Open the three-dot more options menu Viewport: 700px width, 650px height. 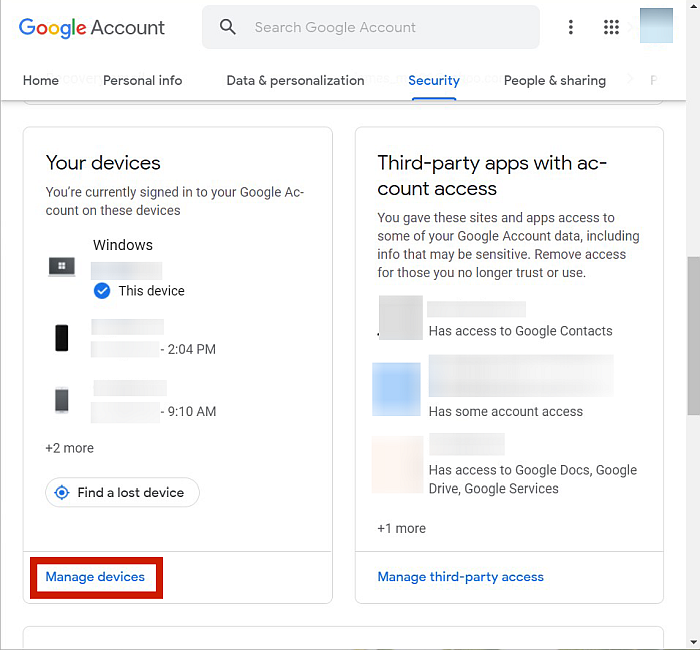pos(571,27)
